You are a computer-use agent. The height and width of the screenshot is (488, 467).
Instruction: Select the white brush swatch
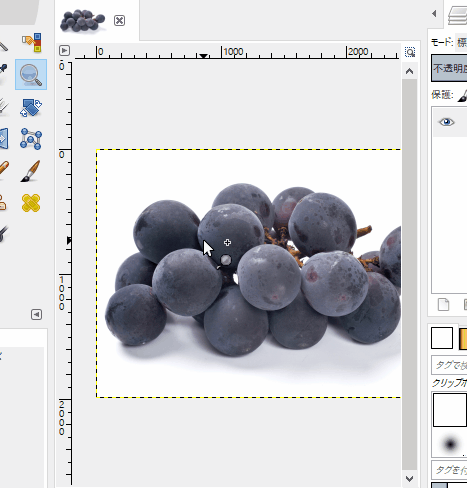point(442,338)
